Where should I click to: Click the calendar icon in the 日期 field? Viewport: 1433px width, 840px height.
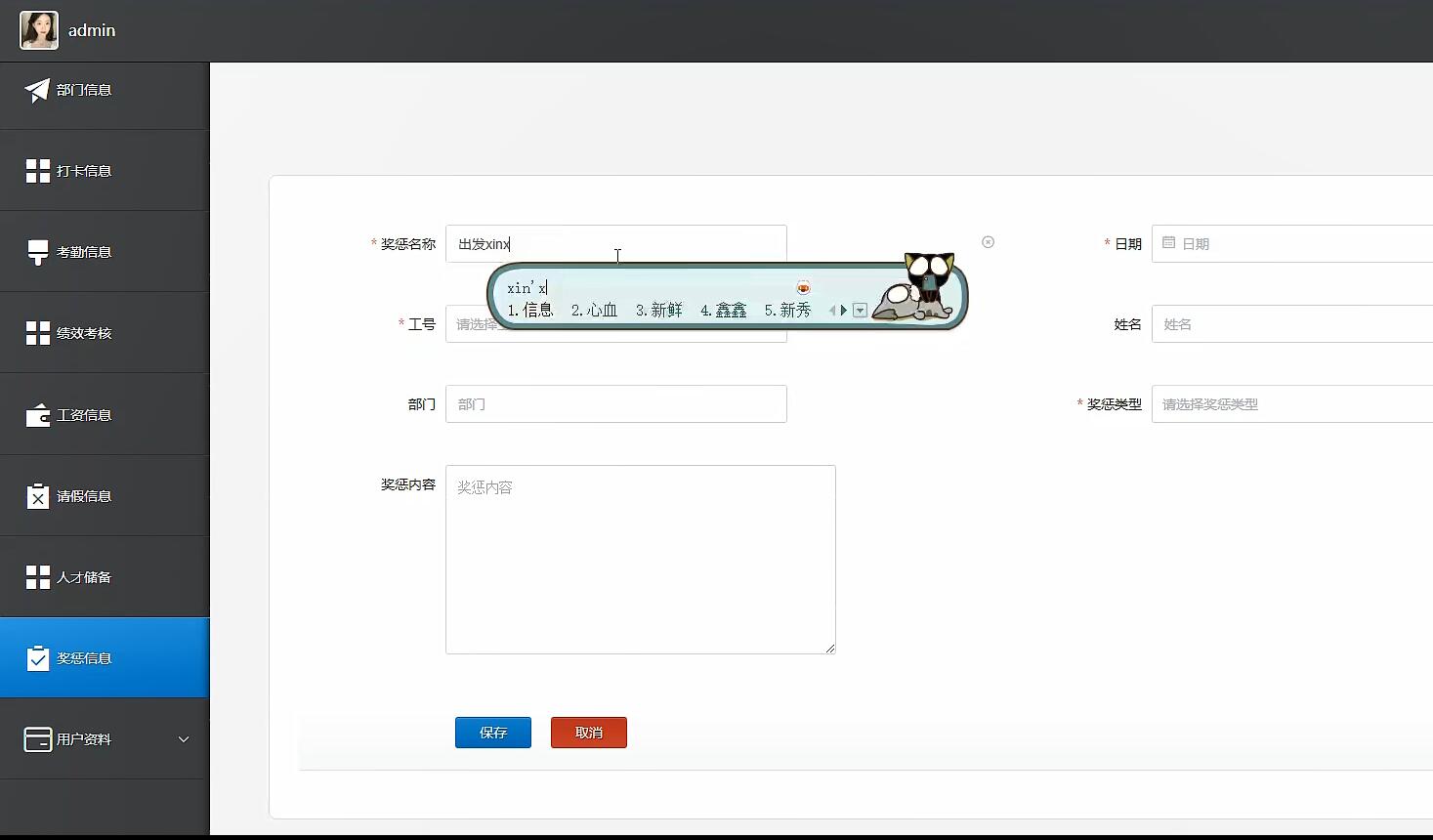(x=1170, y=243)
